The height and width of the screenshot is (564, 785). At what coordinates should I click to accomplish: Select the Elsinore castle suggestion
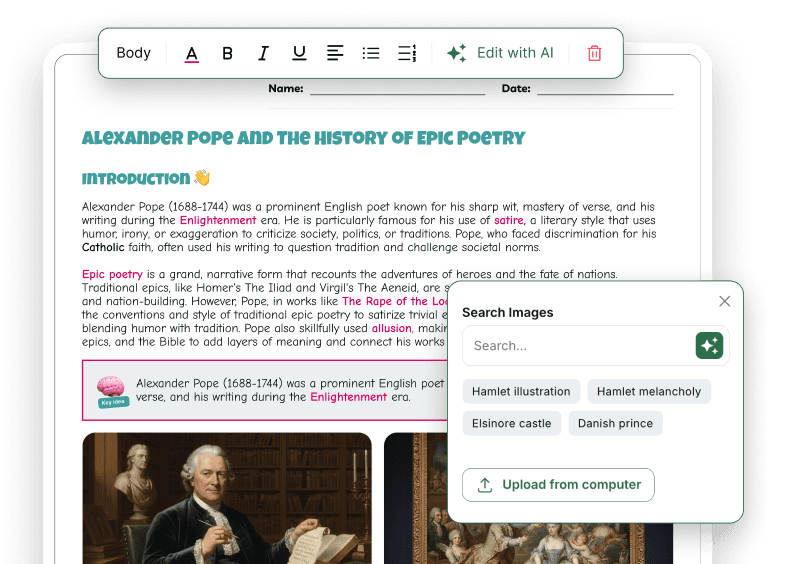click(x=512, y=423)
